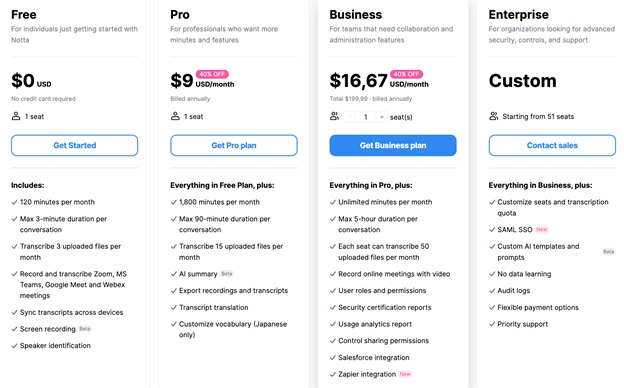
Task: Decrease Business seats with minus stepper
Action: coord(349,117)
